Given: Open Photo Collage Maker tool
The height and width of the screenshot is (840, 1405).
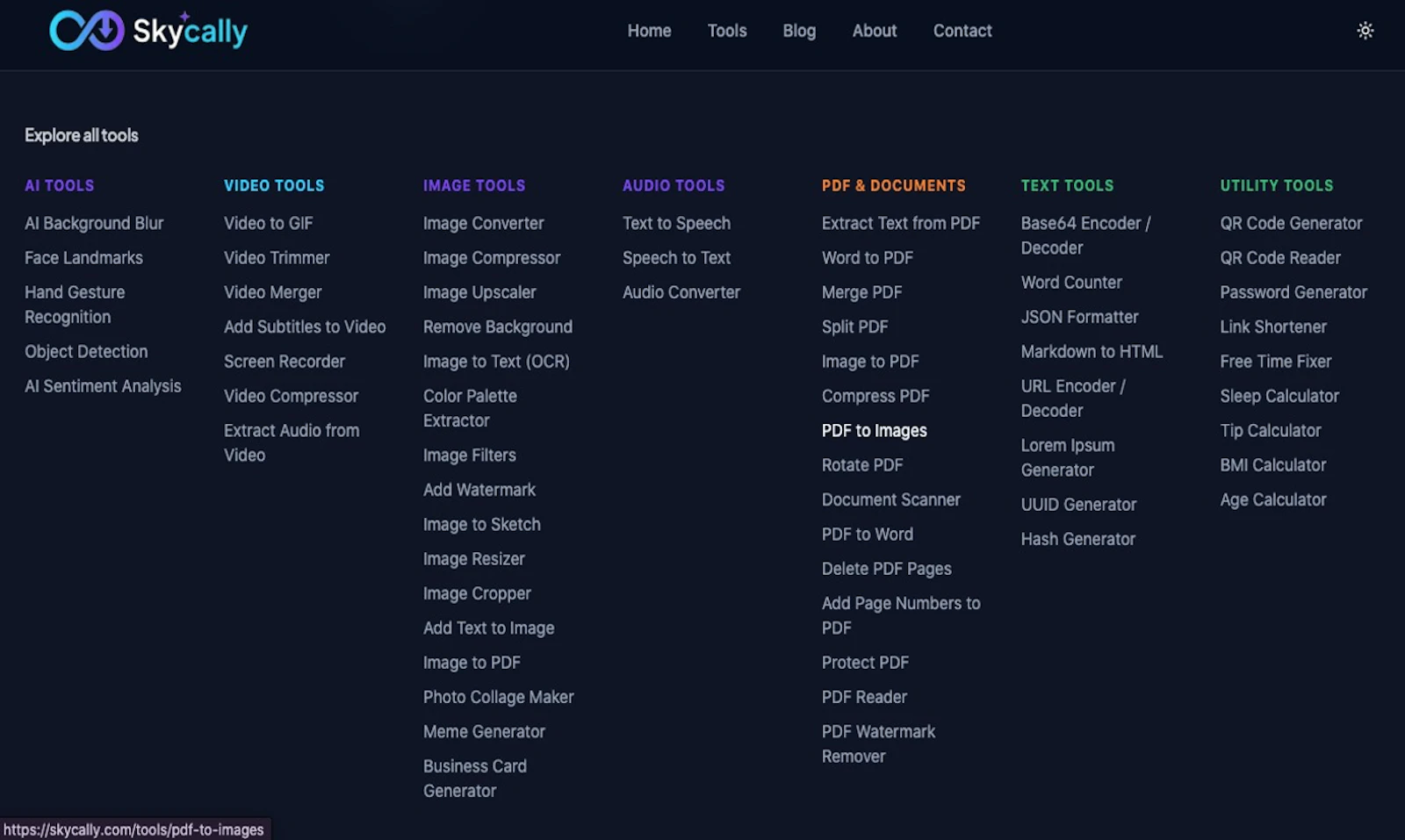Looking at the screenshot, I should 499,697.
